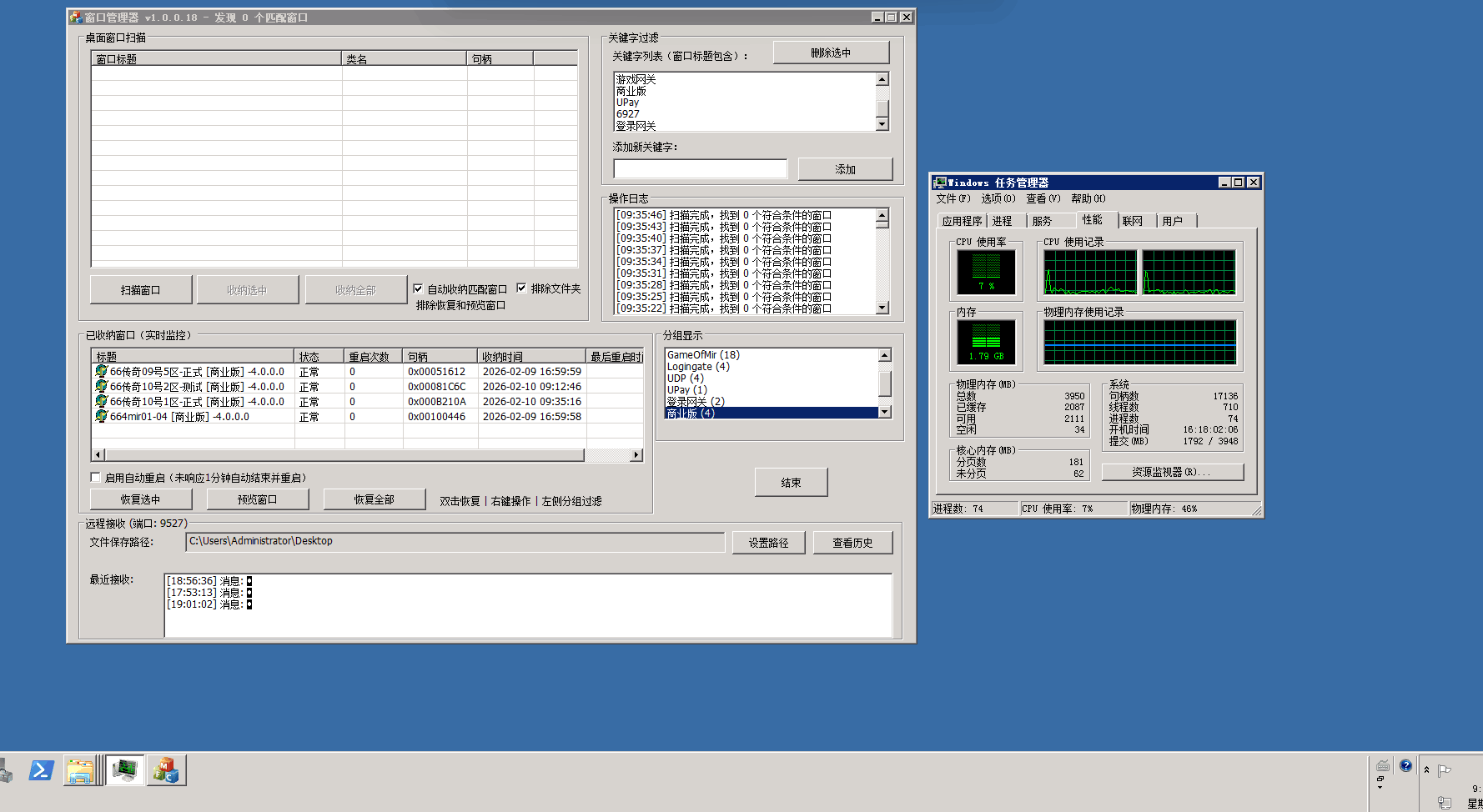Screen dimensions: 1483x812
Task: Uncheck the 排除文件夹 checkbox
Action: tap(521, 288)
